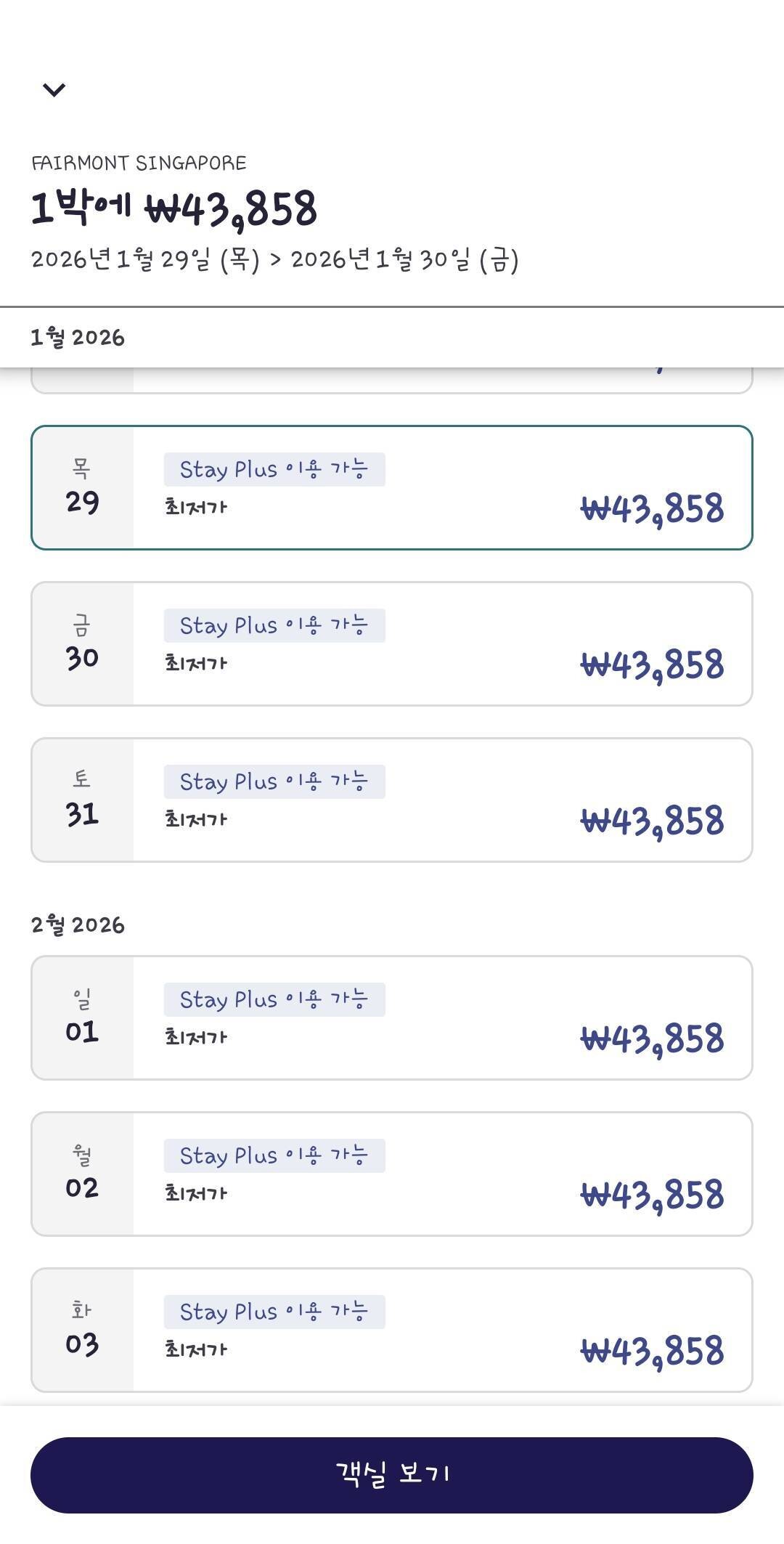The image size is (784, 1544).
Task: Tap the 2월 2026 month label
Action: (x=78, y=925)
